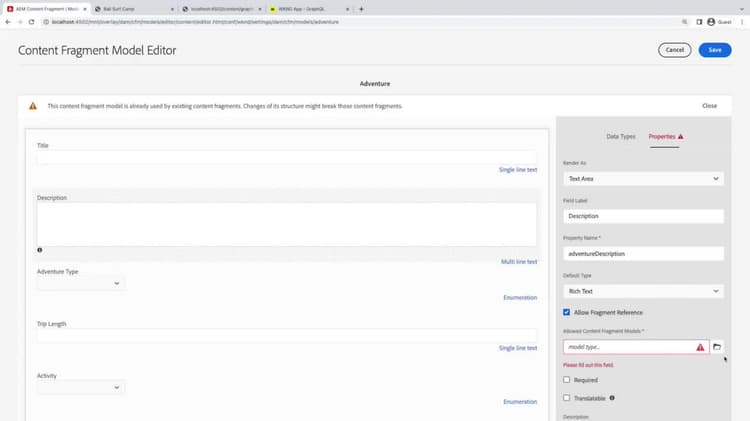This screenshot has height=421, width=750.
Task: Close the WKND App GraphQL tab
Action: [x=348, y=9]
